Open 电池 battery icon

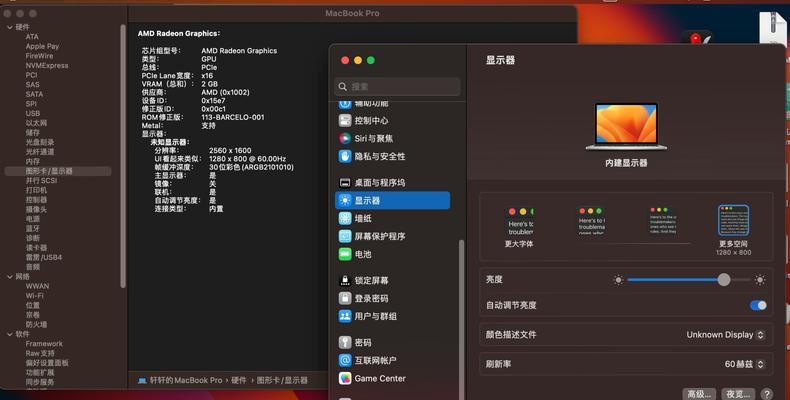click(345, 254)
